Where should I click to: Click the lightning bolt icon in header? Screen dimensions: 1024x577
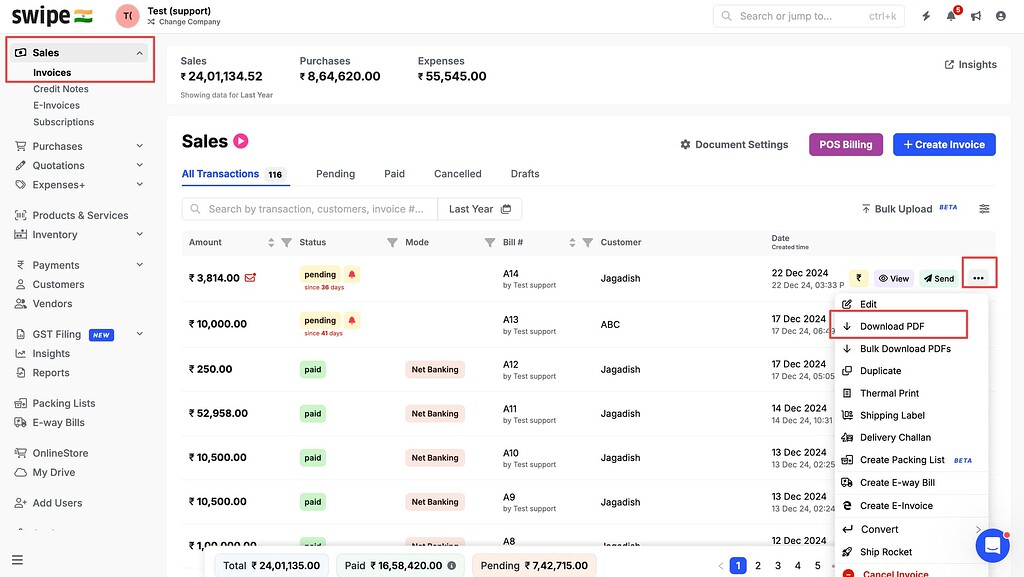(926, 16)
